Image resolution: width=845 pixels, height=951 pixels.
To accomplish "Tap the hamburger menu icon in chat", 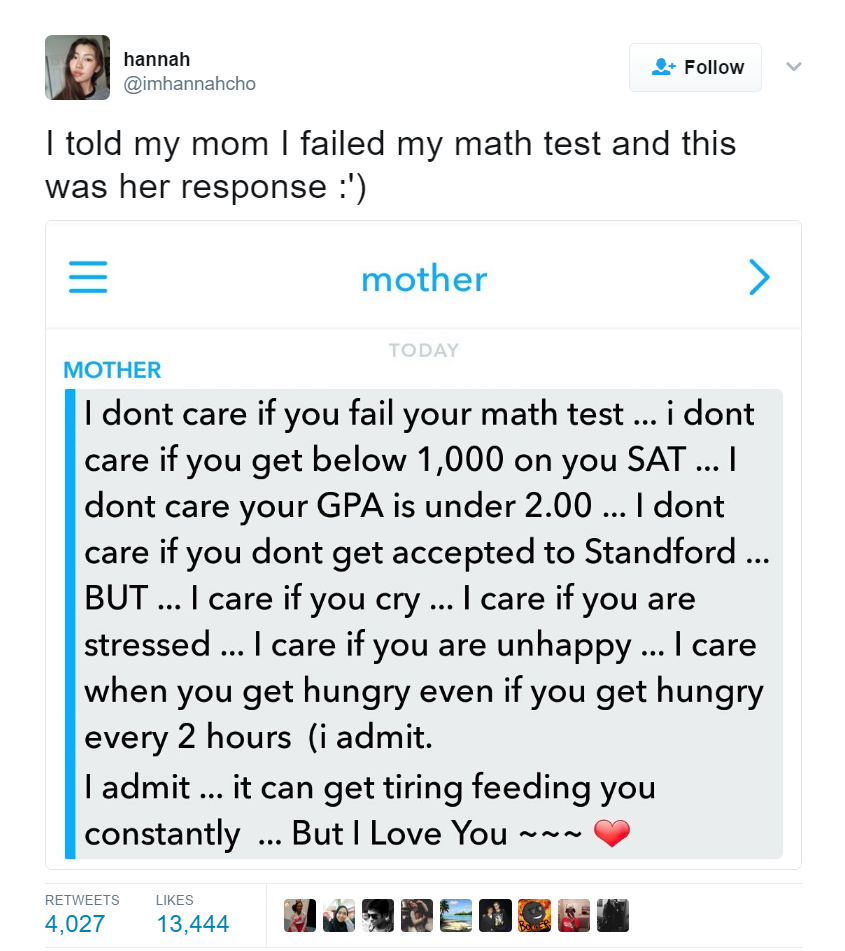I will 88,278.
